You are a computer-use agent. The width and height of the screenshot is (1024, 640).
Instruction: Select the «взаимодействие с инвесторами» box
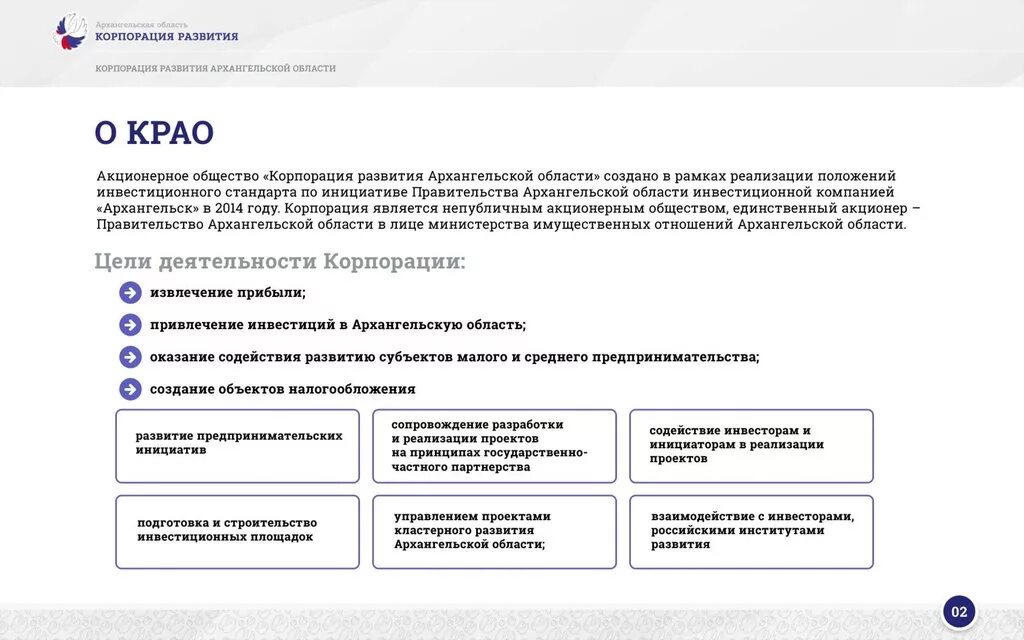[752, 532]
